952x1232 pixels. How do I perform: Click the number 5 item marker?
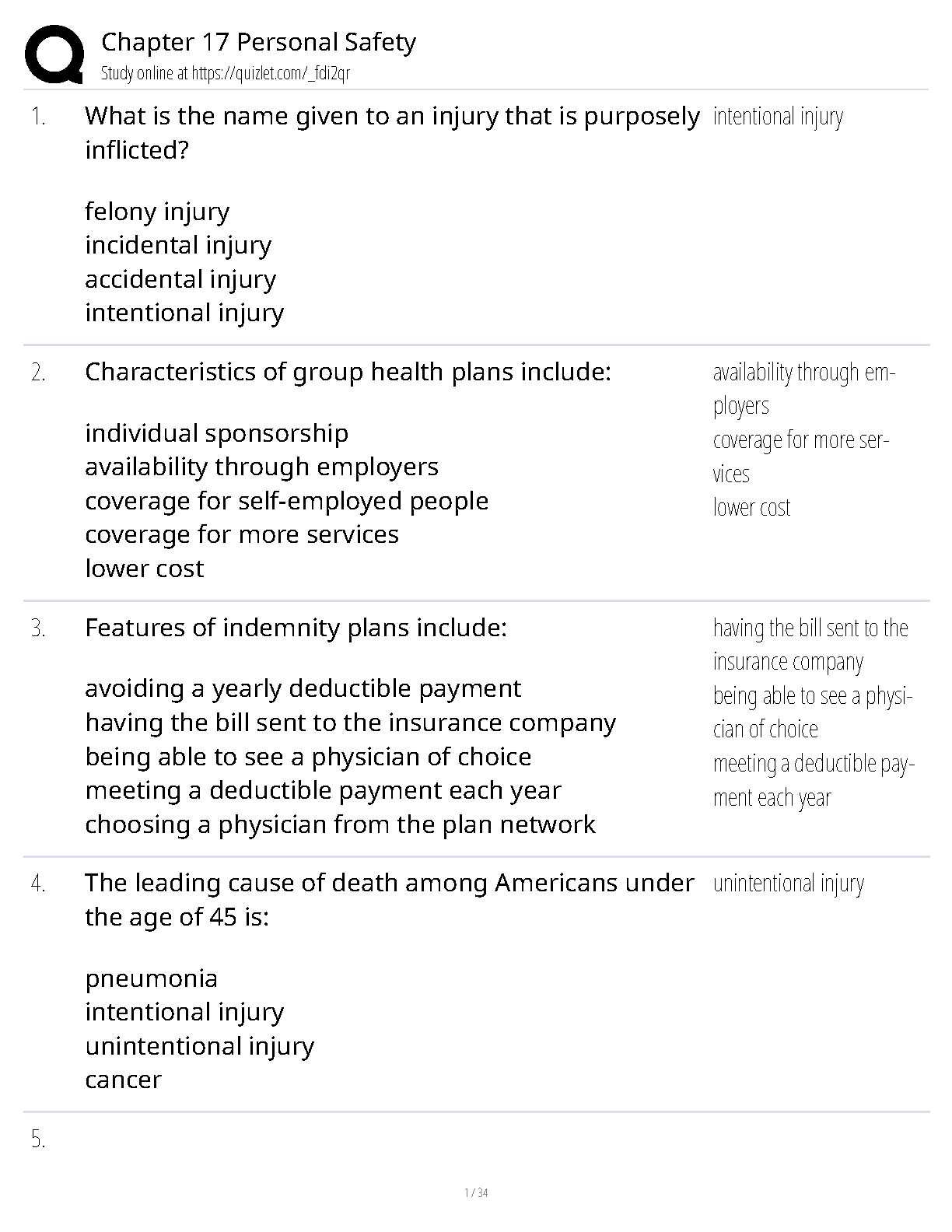tap(38, 1140)
